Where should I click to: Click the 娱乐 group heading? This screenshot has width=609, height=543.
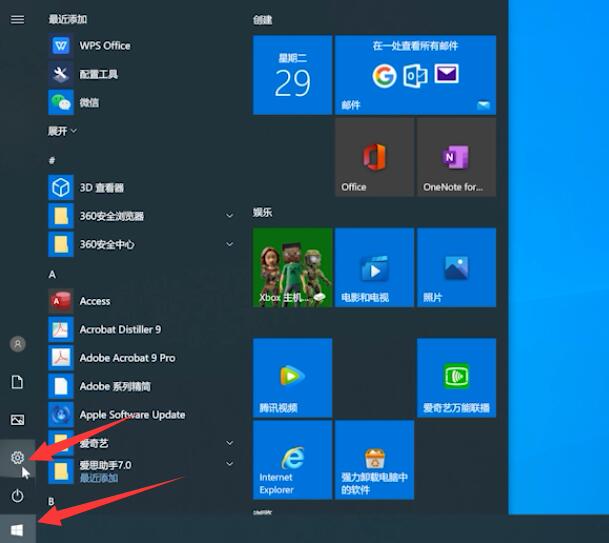pos(263,212)
